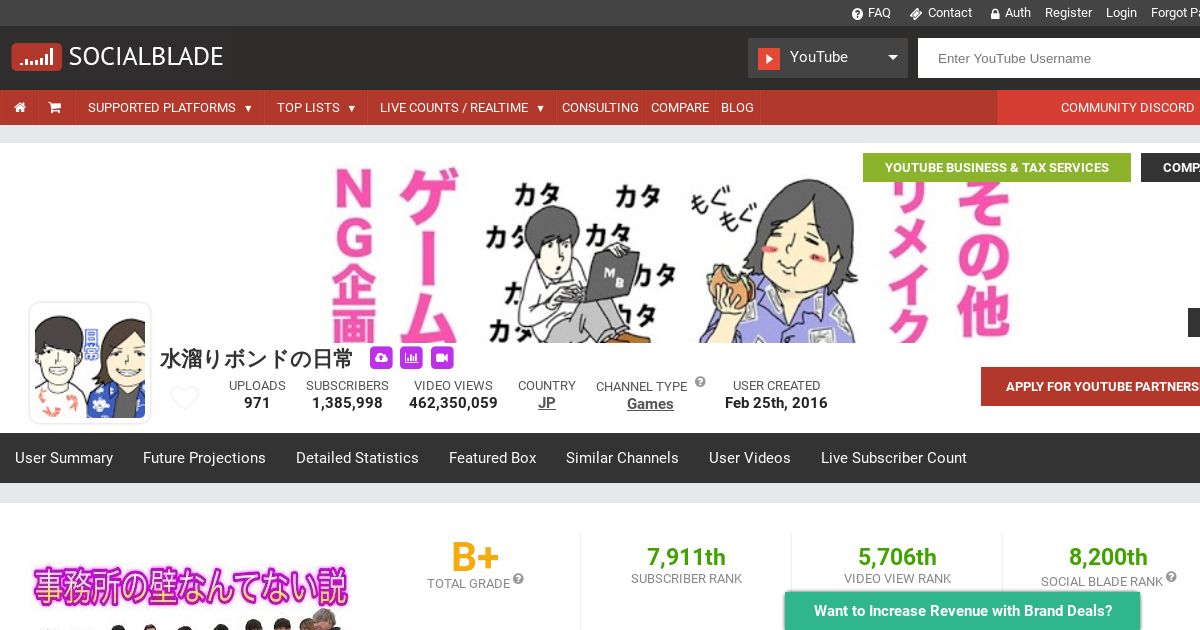Click the 7,911th subscriber rank value
1200x630 pixels.
[x=686, y=557]
